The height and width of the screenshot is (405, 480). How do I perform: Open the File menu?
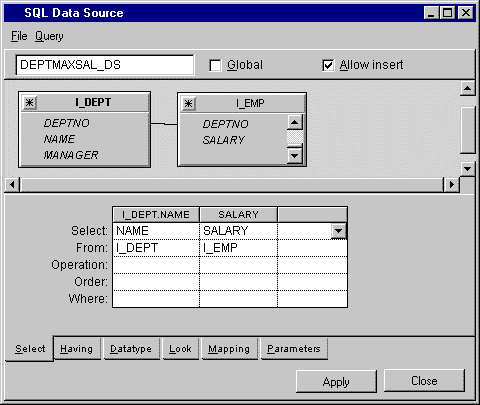pos(19,36)
